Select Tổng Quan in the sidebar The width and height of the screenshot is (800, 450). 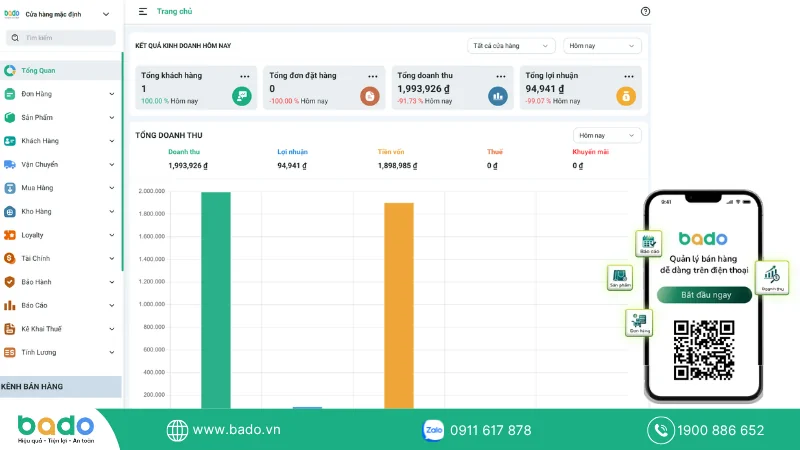(61, 70)
